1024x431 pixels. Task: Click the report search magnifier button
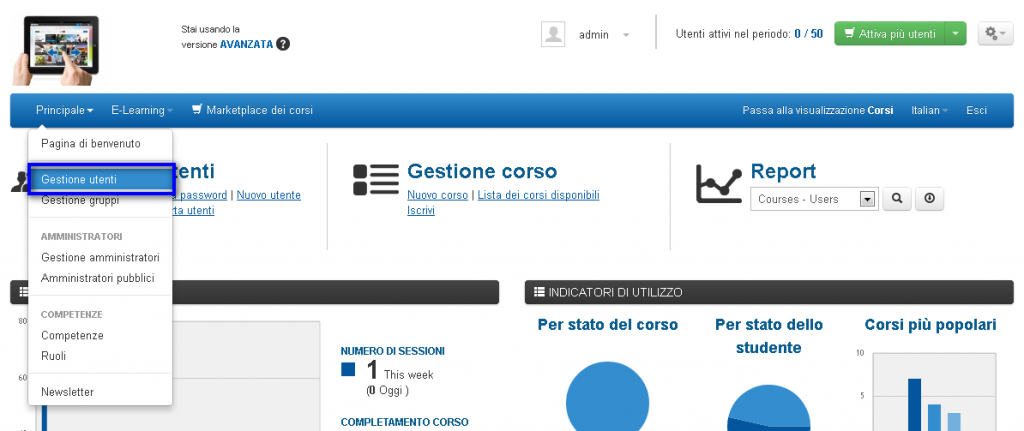coord(897,199)
